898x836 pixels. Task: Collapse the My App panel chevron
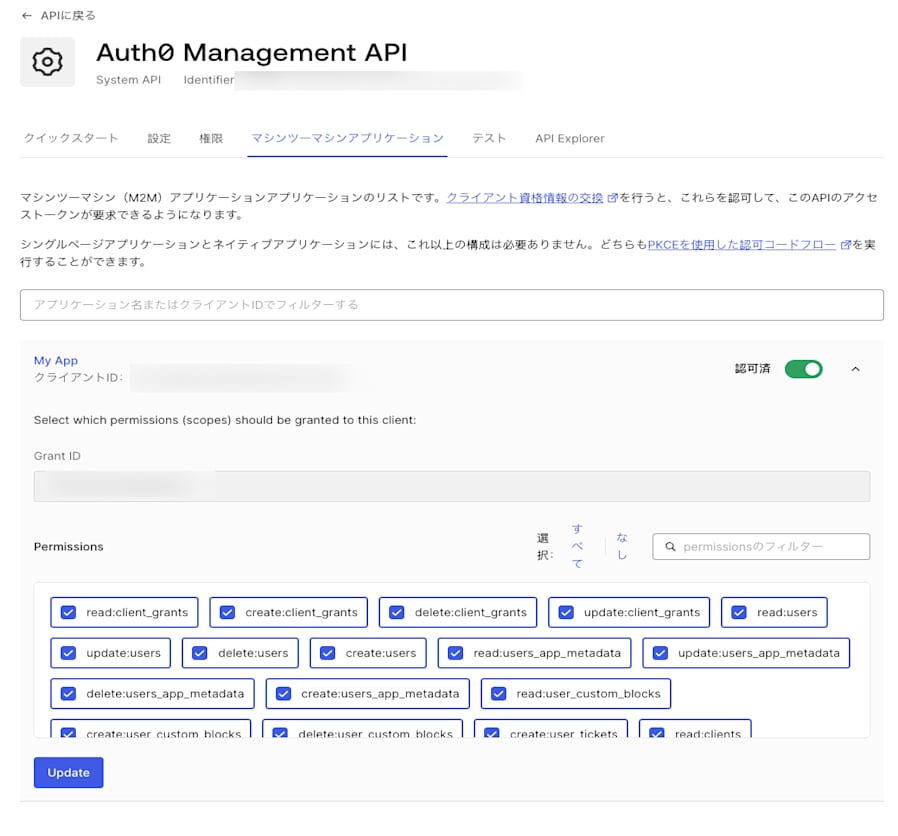click(856, 369)
